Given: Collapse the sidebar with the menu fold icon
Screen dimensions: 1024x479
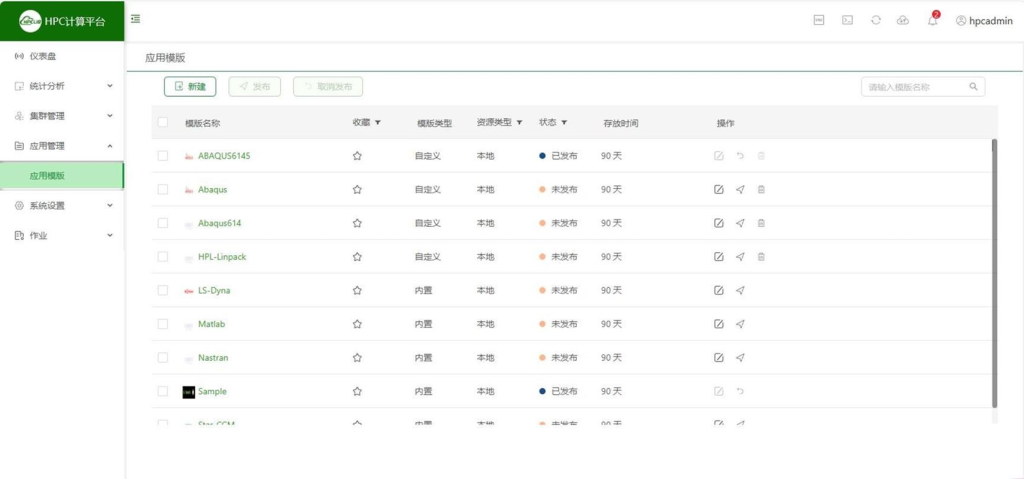Looking at the screenshot, I should pyautogui.click(x=135, y=19).
